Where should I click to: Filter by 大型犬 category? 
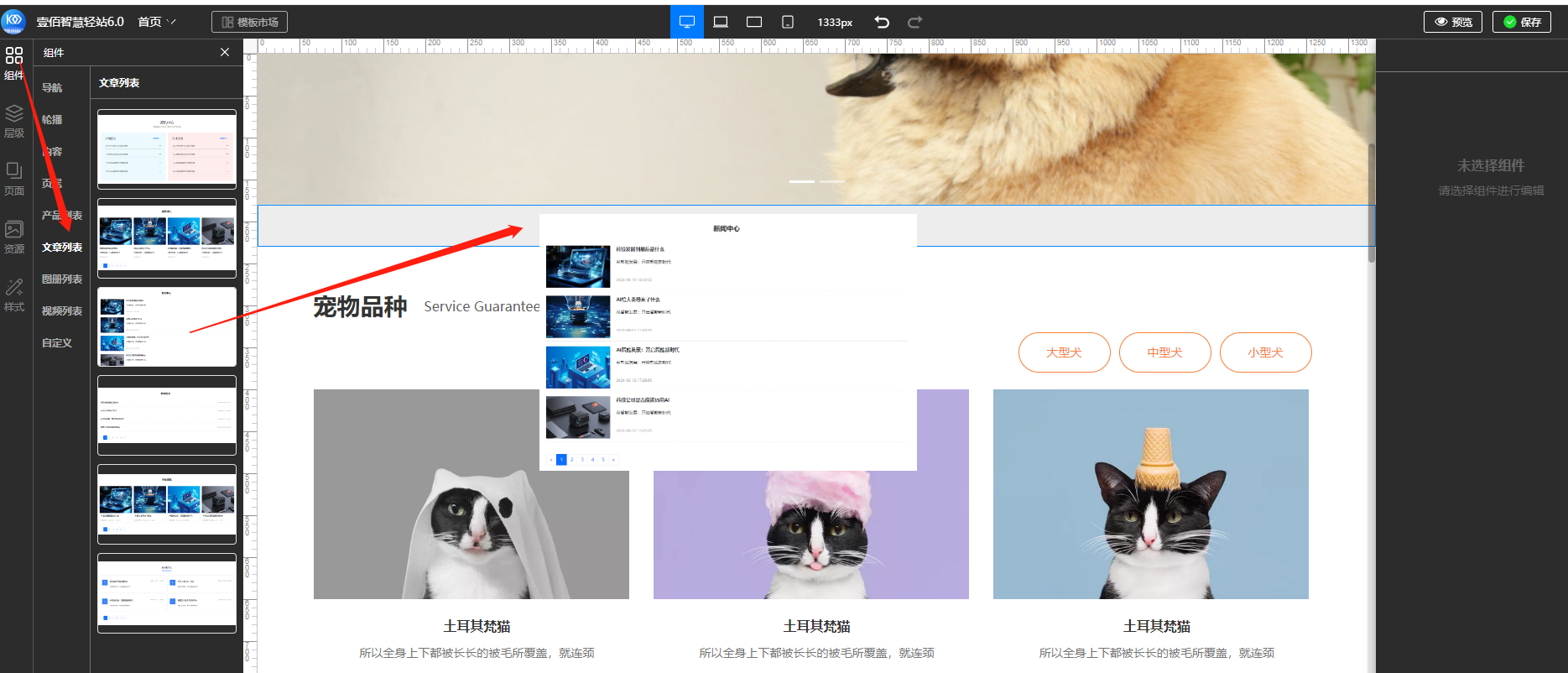tap(1064, 352)
